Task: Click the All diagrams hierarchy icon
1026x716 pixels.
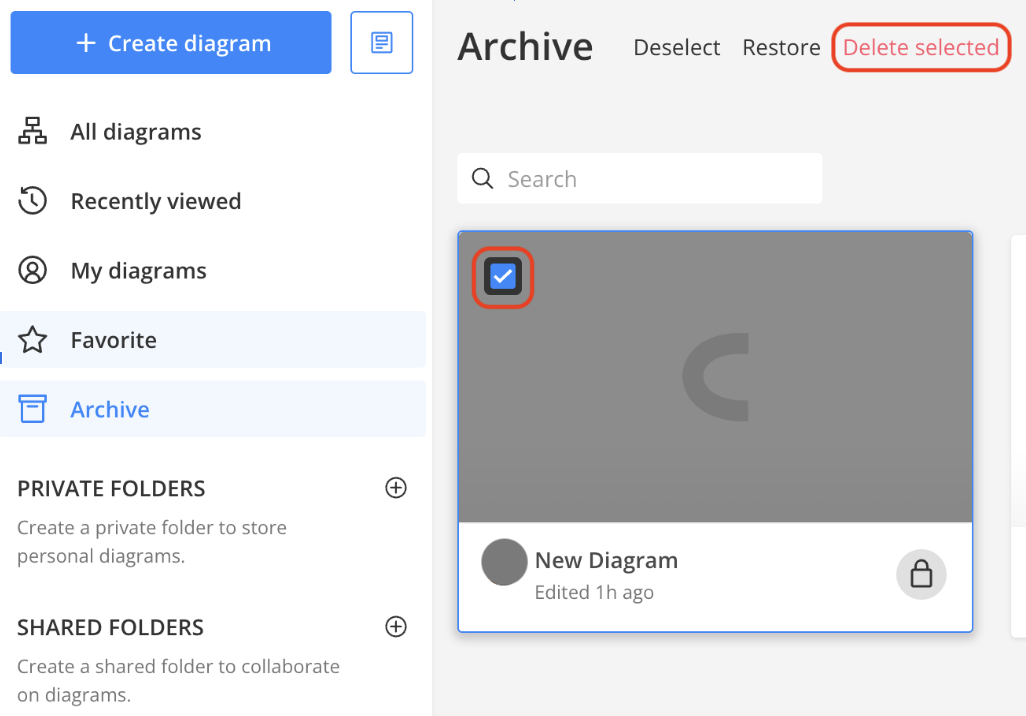Action: [32, 131]
